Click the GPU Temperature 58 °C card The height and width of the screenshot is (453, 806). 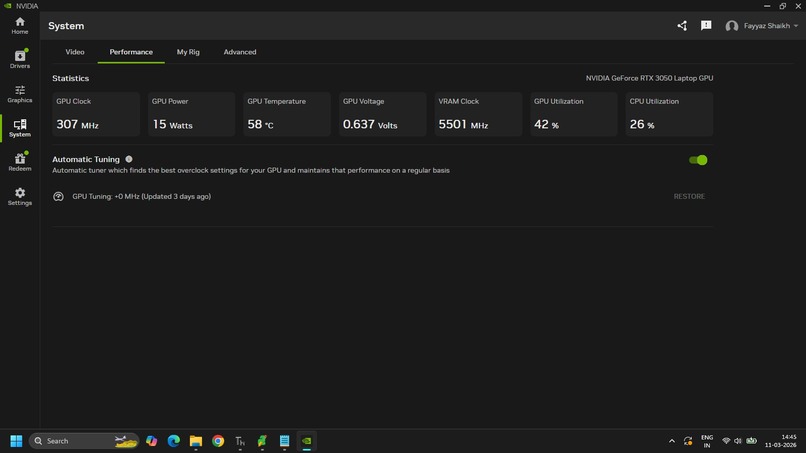[287, 114]
